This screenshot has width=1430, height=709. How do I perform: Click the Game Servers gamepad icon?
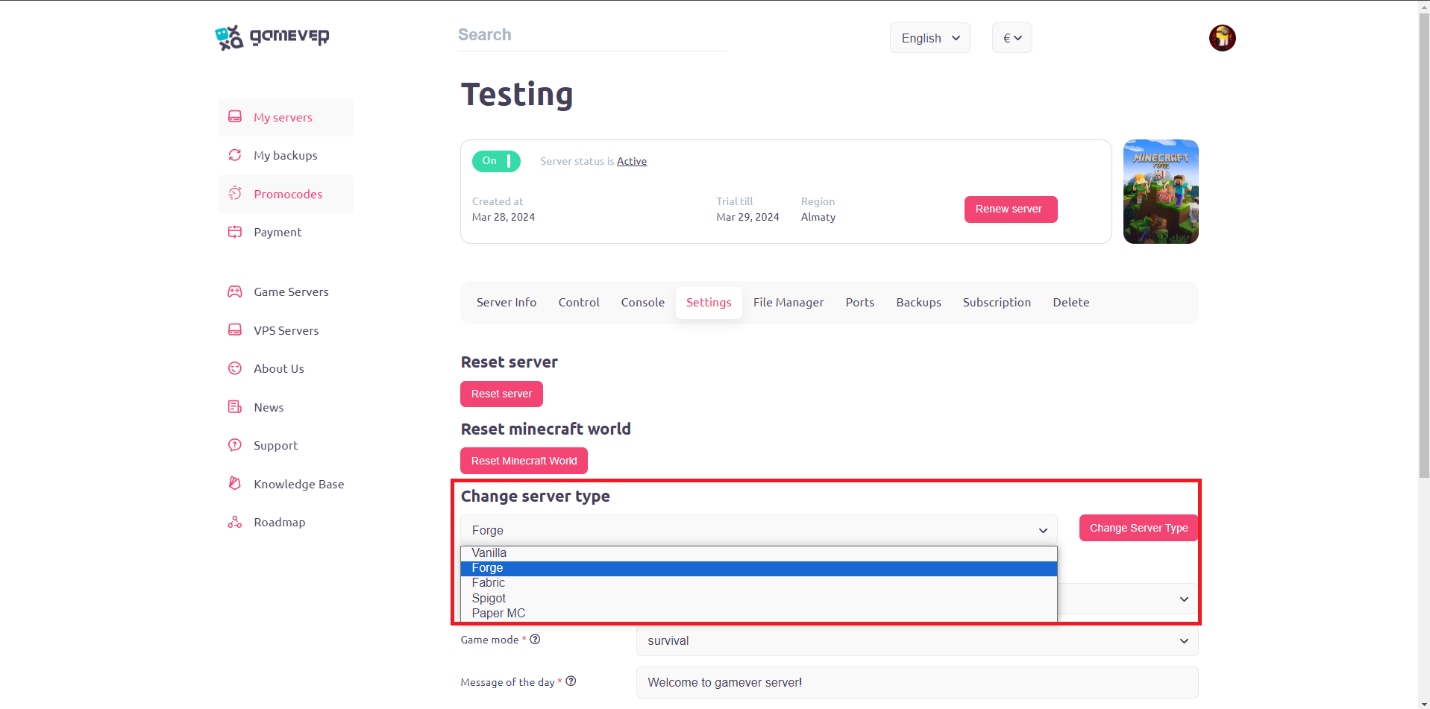[235, 292]
